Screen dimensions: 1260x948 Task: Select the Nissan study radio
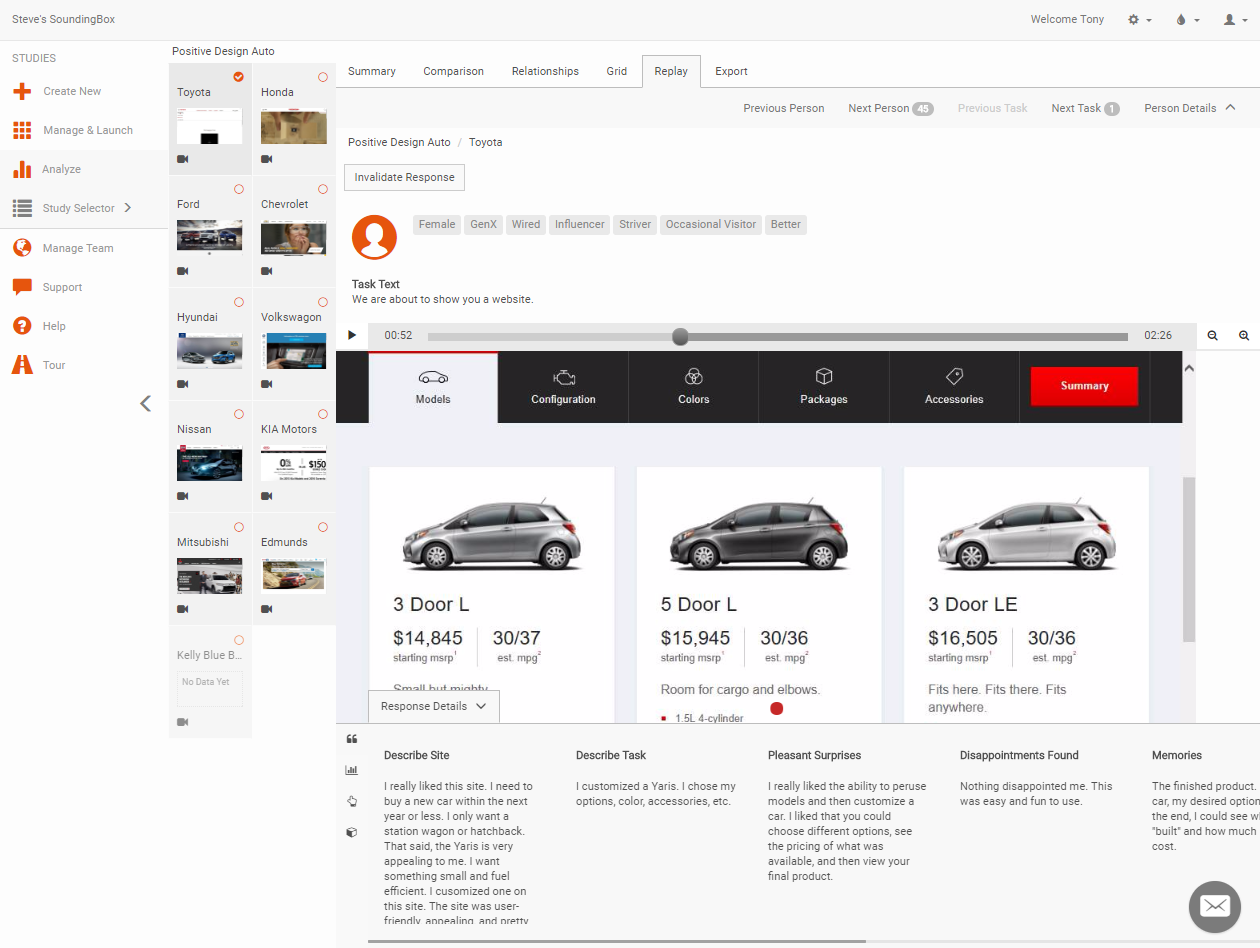point(238,414)
